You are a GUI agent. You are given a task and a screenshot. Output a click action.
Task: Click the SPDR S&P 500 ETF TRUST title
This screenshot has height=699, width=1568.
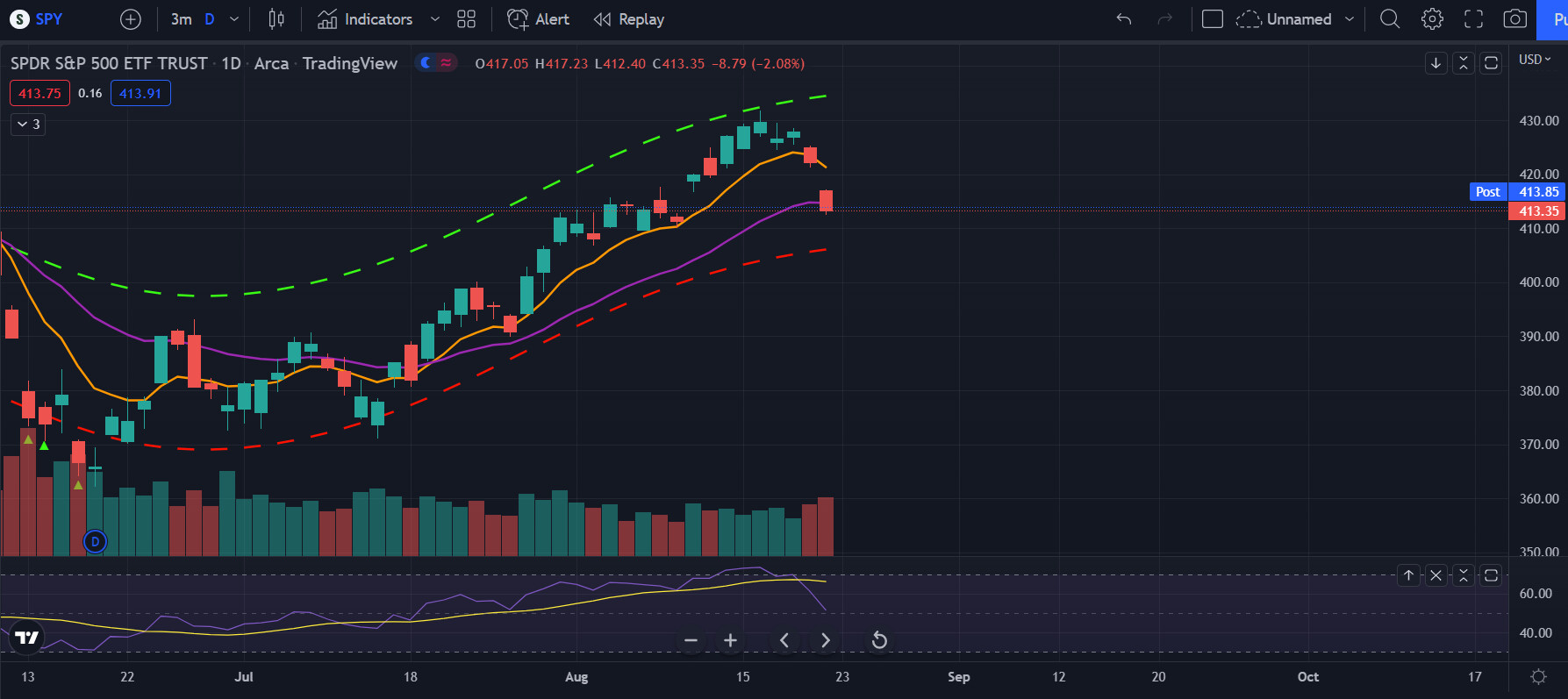[x=109, y=63]
